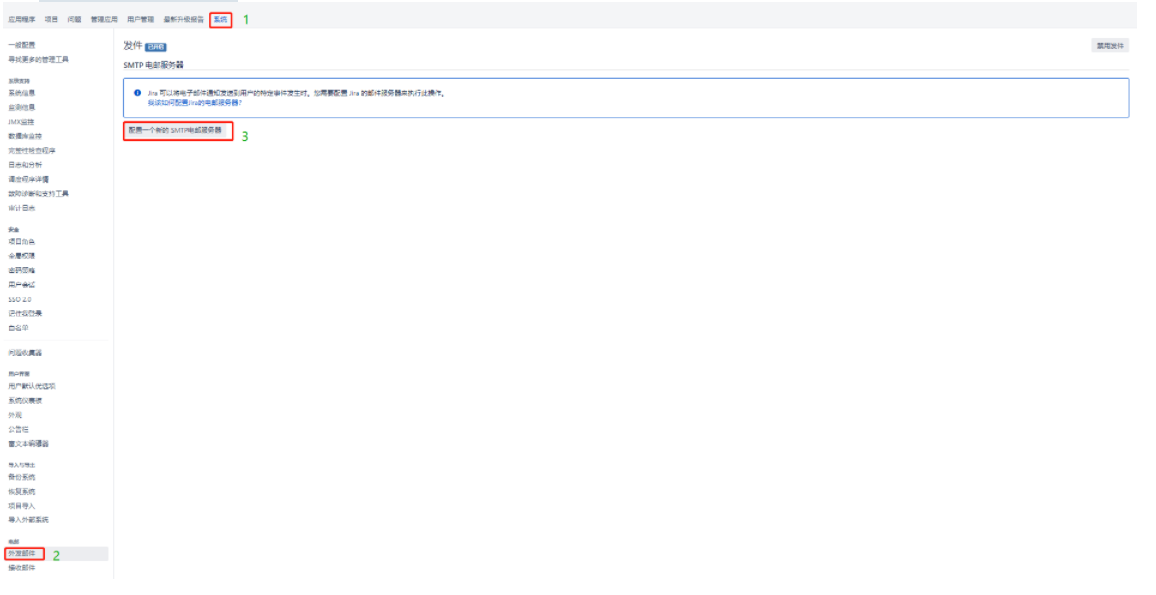Select 问题收集器 (Issue collectors) in sidebar

pos(25,353)
